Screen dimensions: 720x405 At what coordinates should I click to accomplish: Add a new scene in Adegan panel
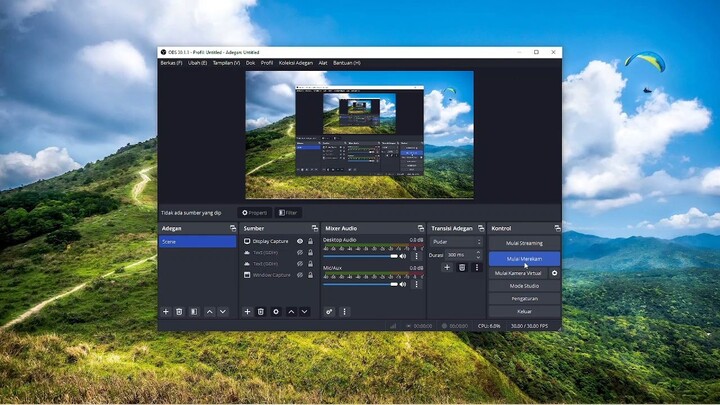pos(166,312)
